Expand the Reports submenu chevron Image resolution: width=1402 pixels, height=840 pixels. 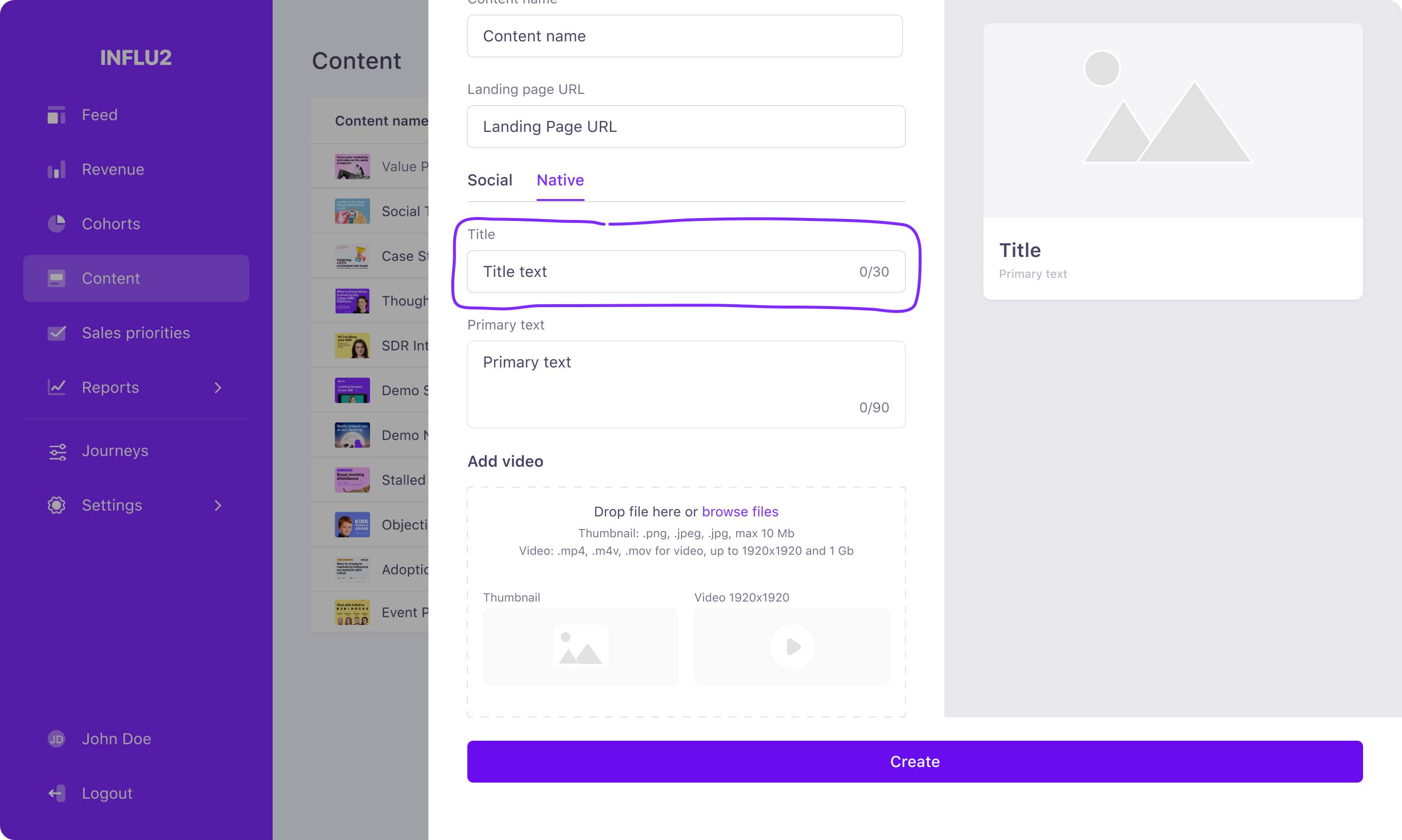[x=218, y=388]
